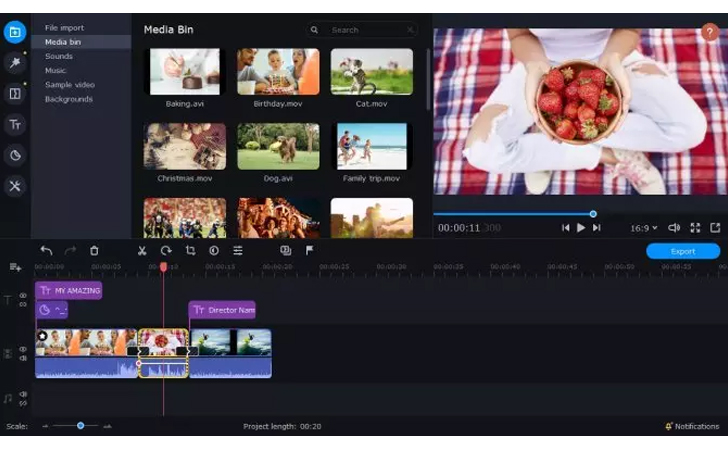
Task: Select MY AMAZING title clip
Action: click(69, 290)
